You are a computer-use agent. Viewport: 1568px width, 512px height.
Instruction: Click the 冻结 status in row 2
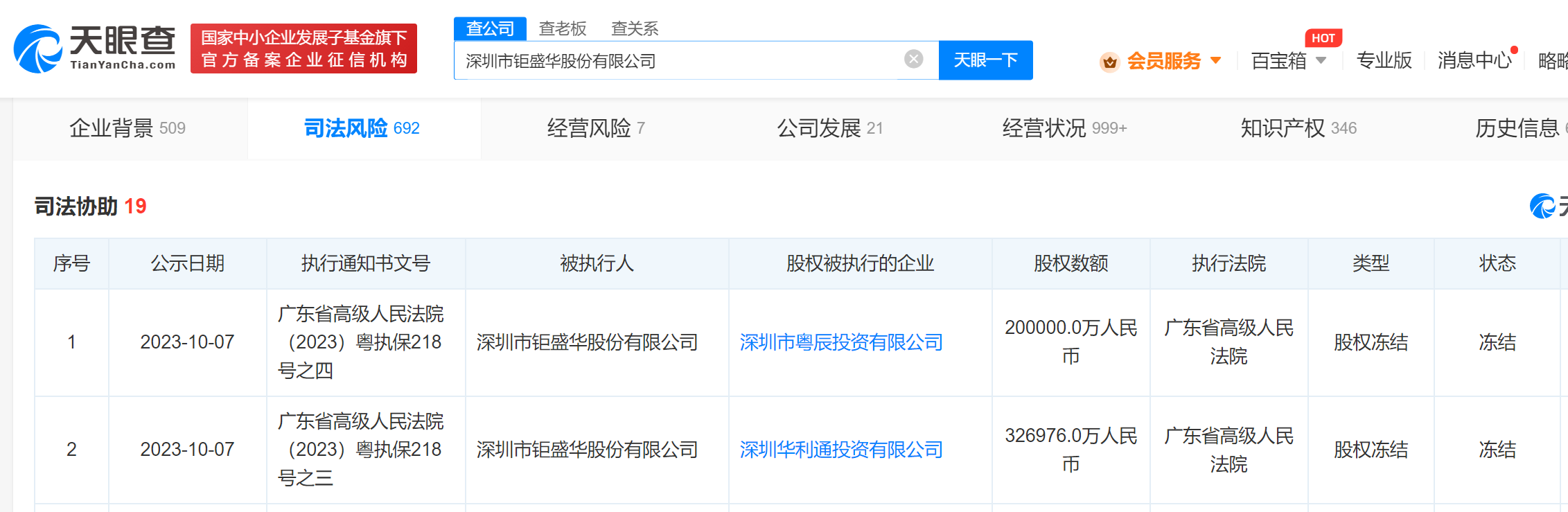[1497, 450]
